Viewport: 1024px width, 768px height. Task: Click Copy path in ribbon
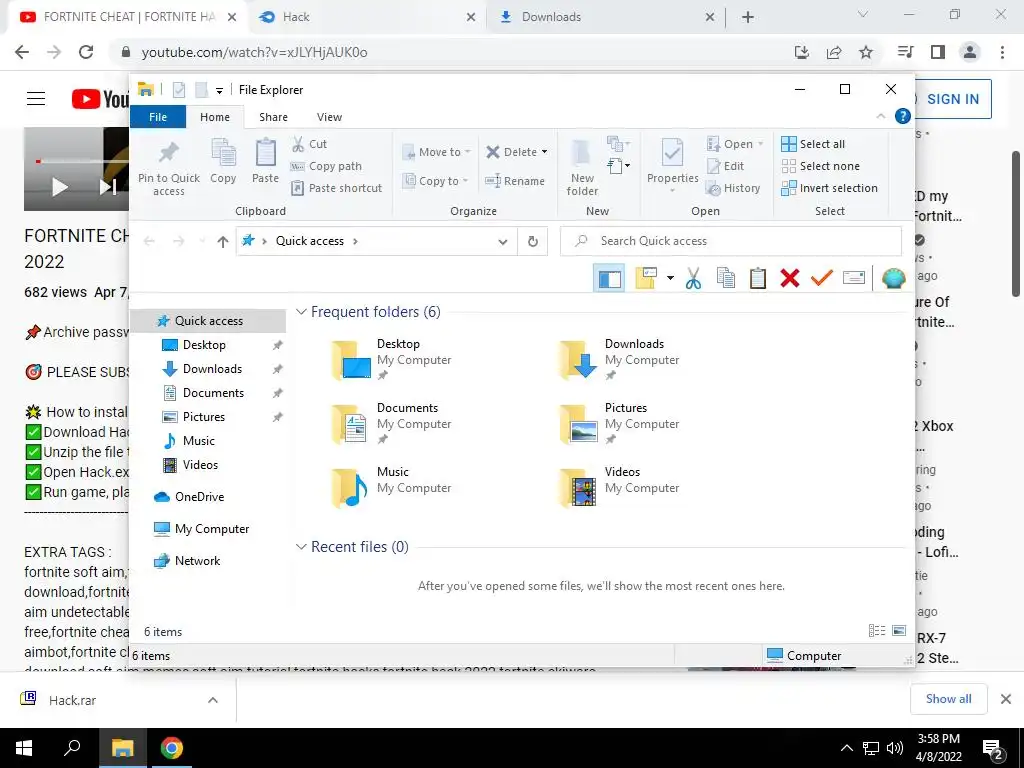click(x=326, y=166)
